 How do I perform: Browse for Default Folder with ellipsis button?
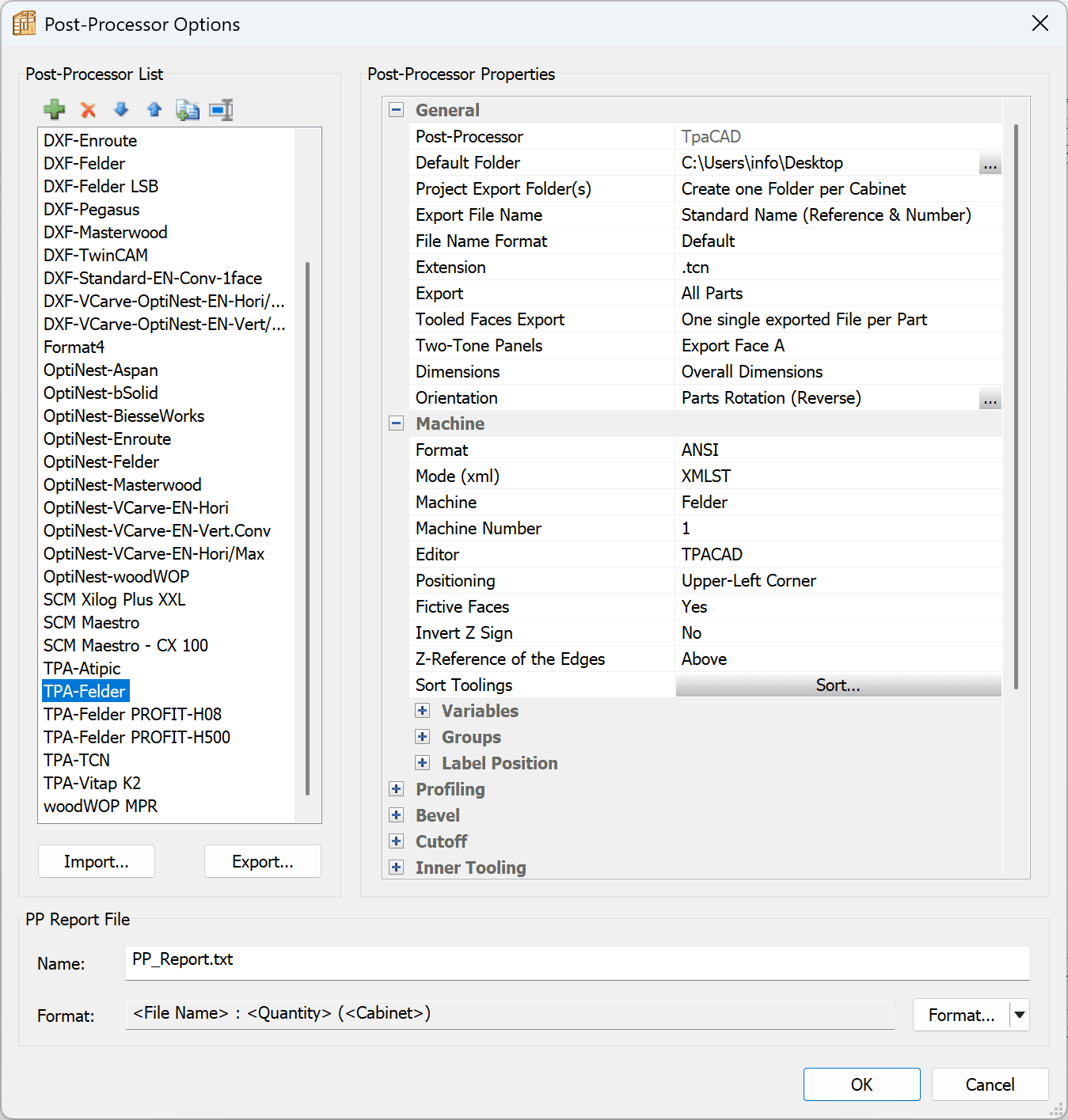pyautogui.click(x=990, y=163)
